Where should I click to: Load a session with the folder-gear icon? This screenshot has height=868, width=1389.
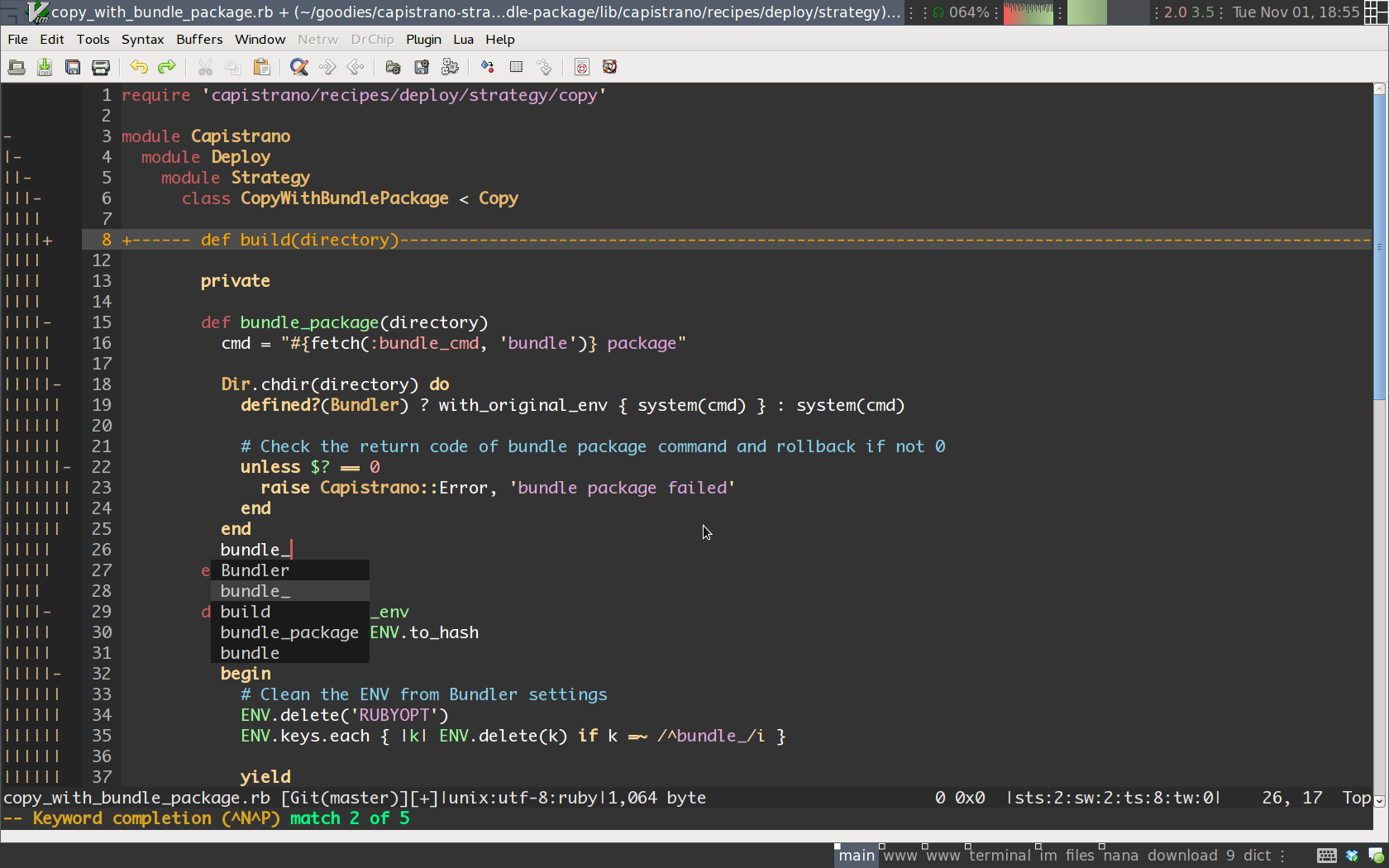click(394, 67)
